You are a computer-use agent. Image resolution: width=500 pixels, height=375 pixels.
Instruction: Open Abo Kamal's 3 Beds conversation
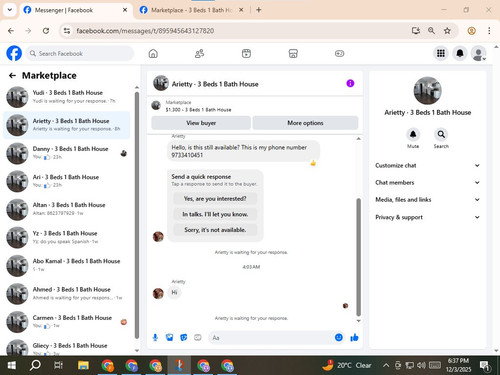point(67,265)
